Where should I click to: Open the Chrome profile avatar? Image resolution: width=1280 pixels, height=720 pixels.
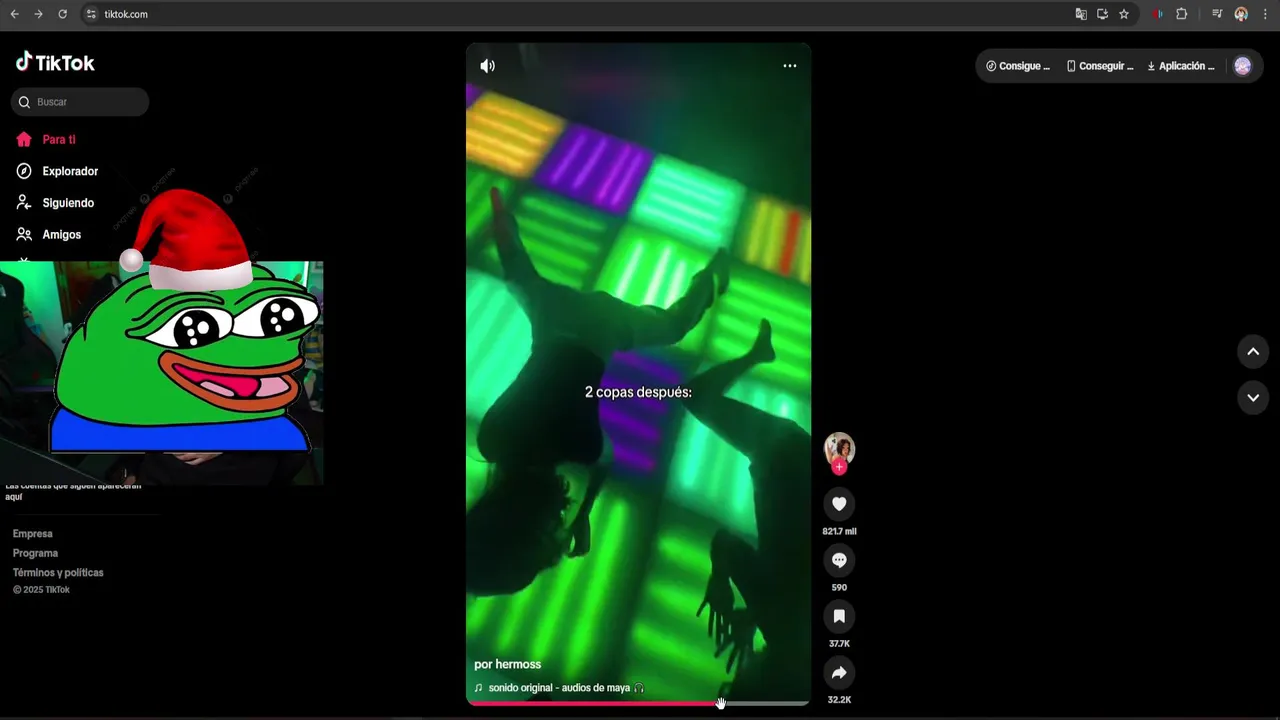click(x=1241, y=14)
